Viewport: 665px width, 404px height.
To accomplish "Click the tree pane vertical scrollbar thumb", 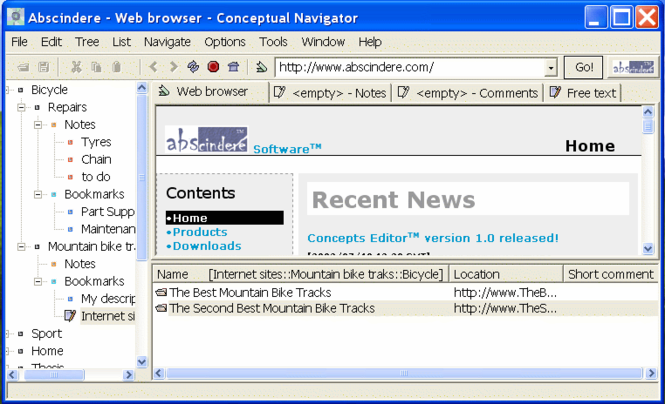I will point(142,177).
